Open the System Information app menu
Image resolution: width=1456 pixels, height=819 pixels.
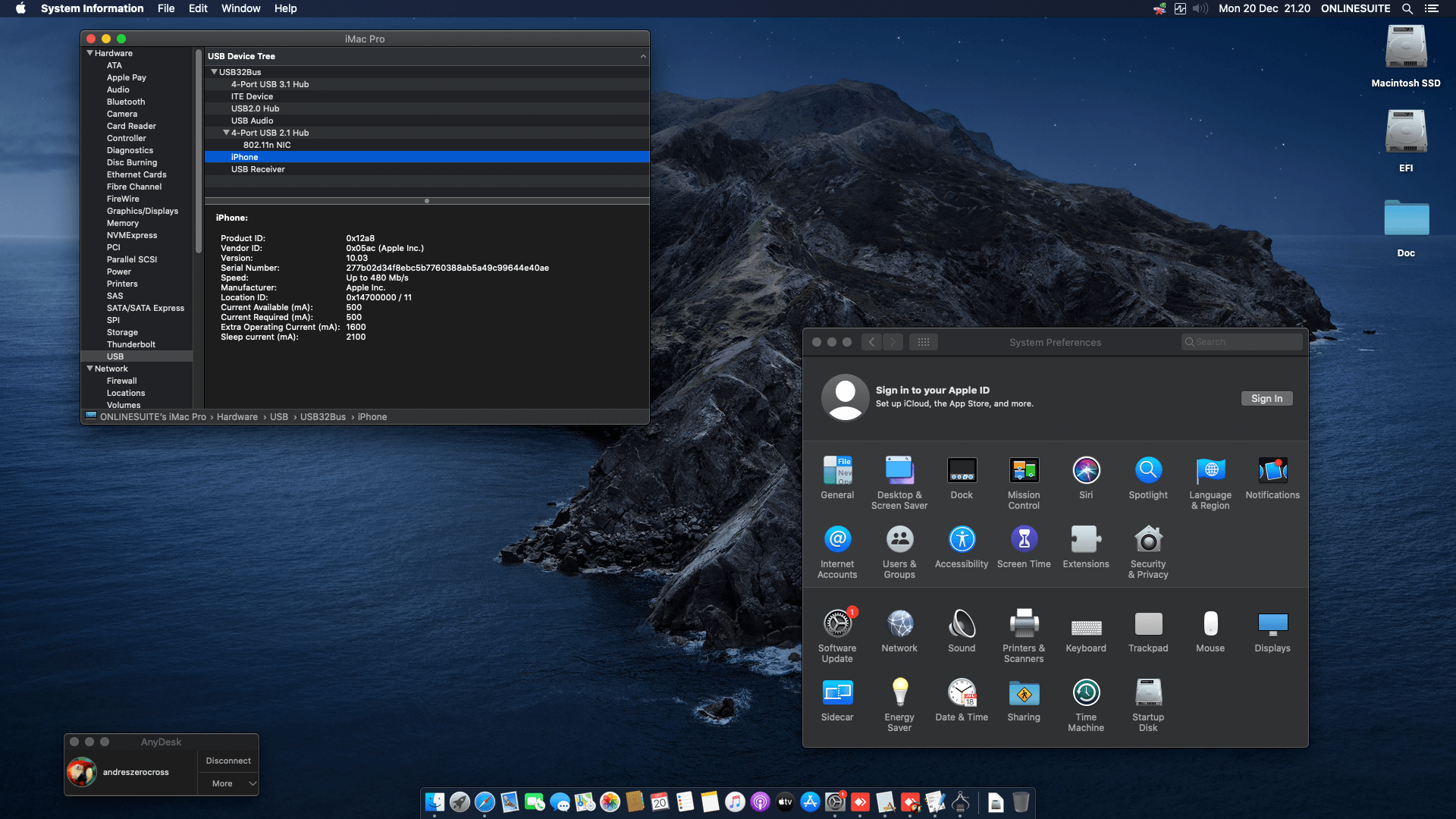[x=92, y=8]
